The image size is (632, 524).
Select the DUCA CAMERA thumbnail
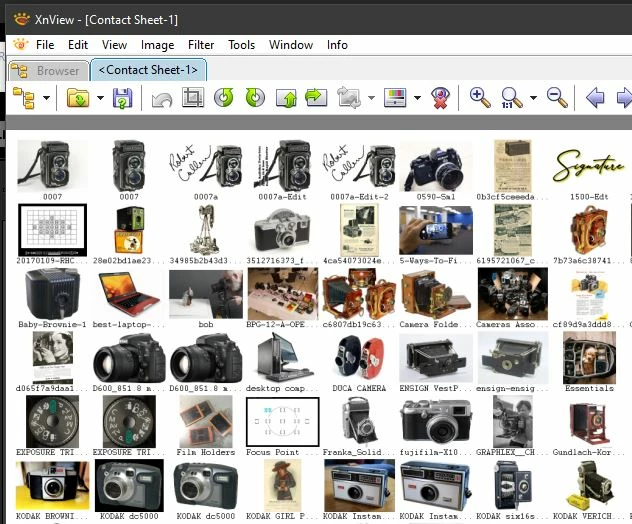point(359,358)
